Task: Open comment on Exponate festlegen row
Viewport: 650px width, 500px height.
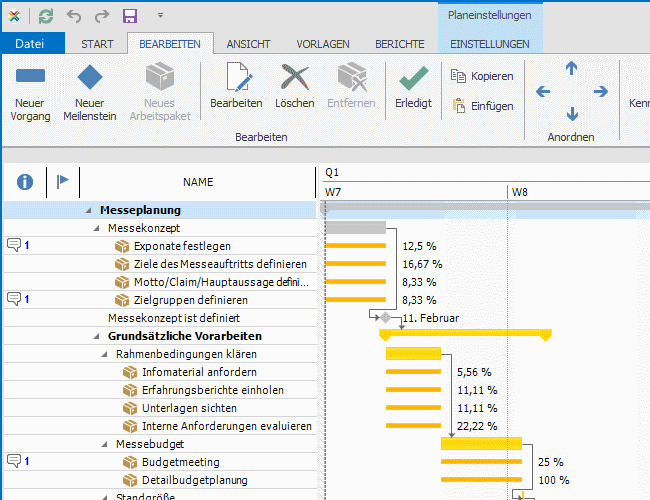Action: [14, 245]
